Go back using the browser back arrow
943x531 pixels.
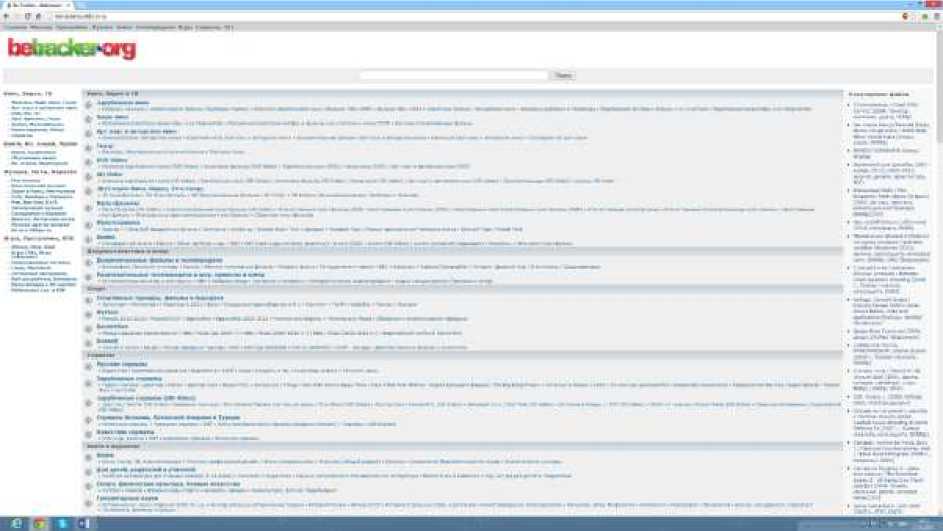point(6,16)
